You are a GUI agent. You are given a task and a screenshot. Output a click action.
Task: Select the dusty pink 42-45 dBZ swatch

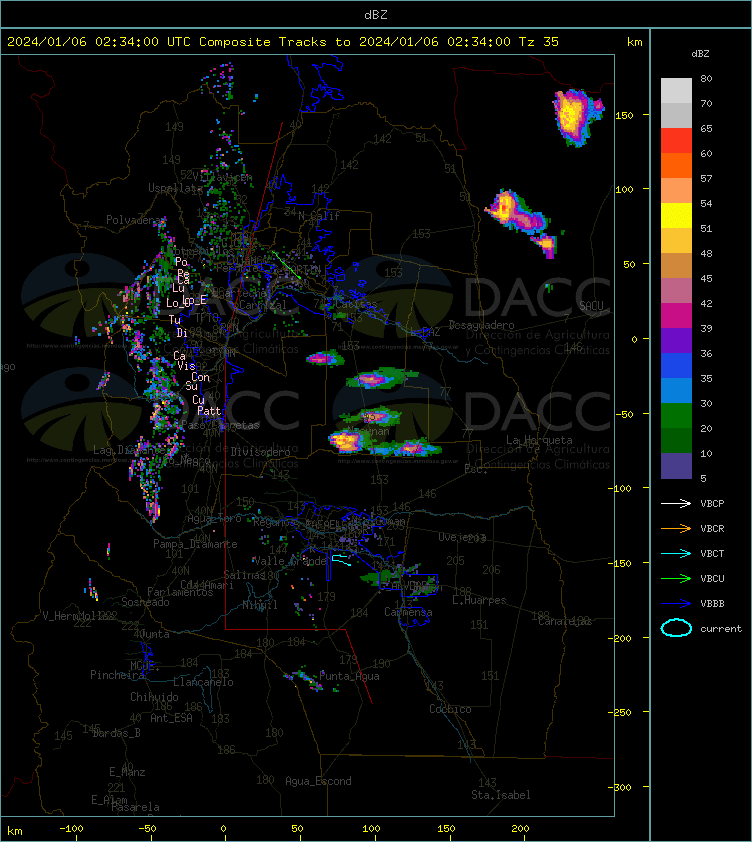(676, 291)
